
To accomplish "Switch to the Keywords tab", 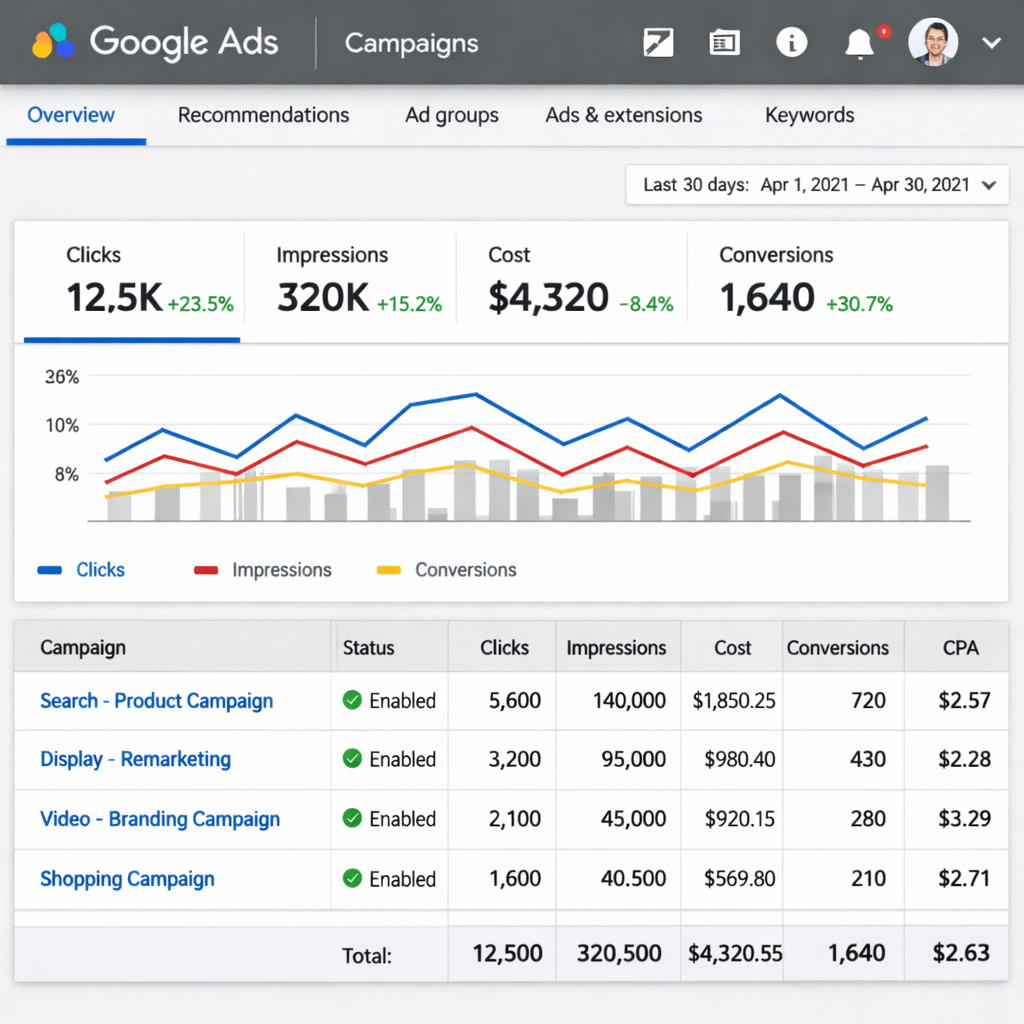I will point(809,115).
